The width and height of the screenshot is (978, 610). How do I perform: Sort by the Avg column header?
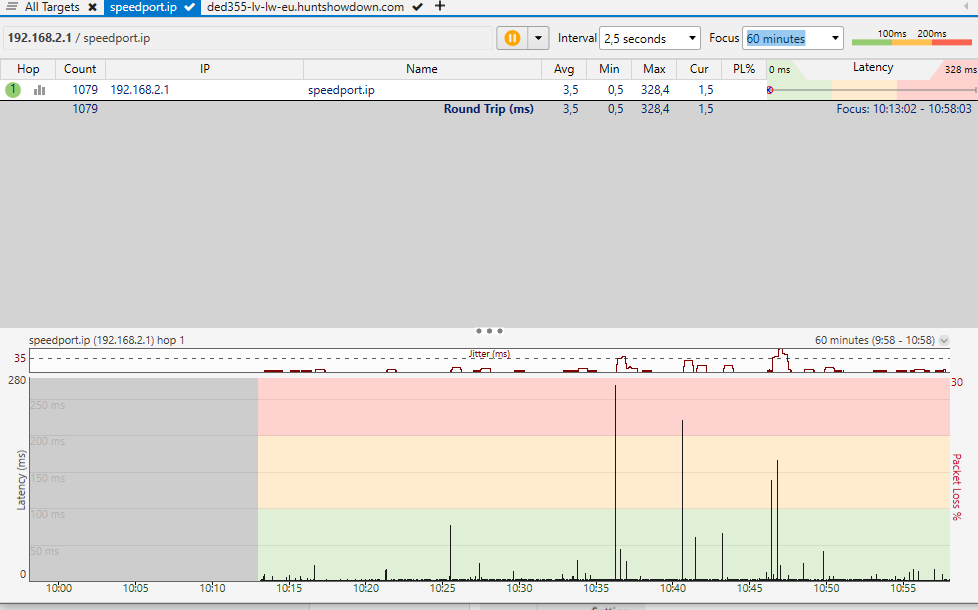click(x=564, y=69)
